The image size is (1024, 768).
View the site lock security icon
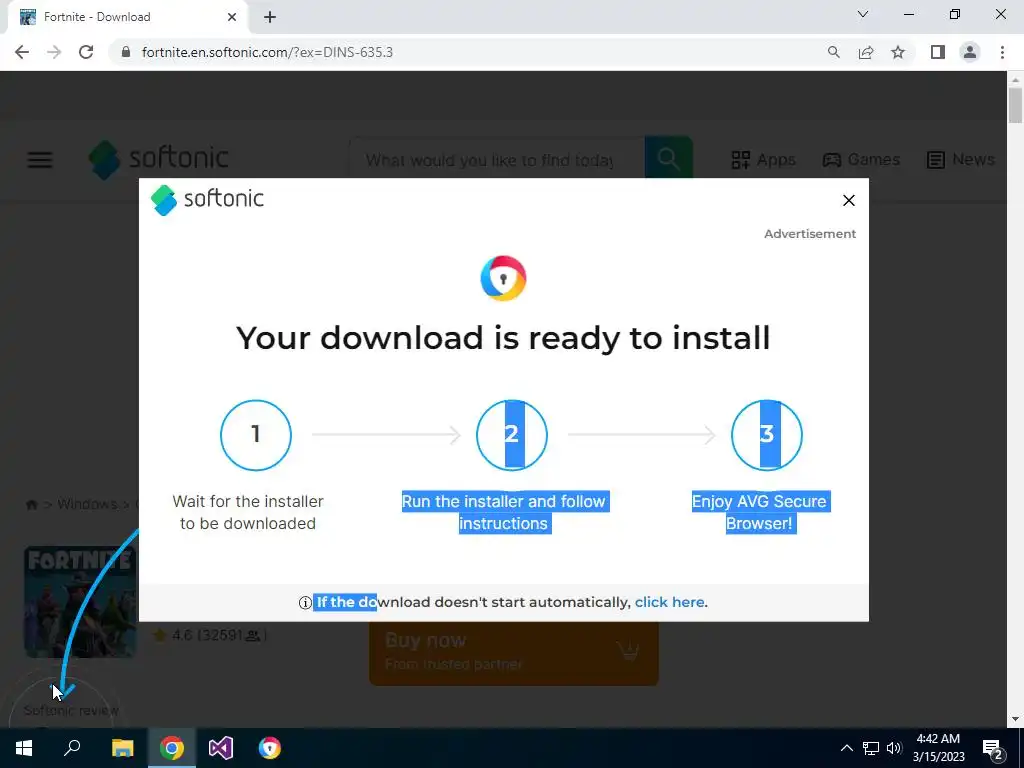point(125,52)
